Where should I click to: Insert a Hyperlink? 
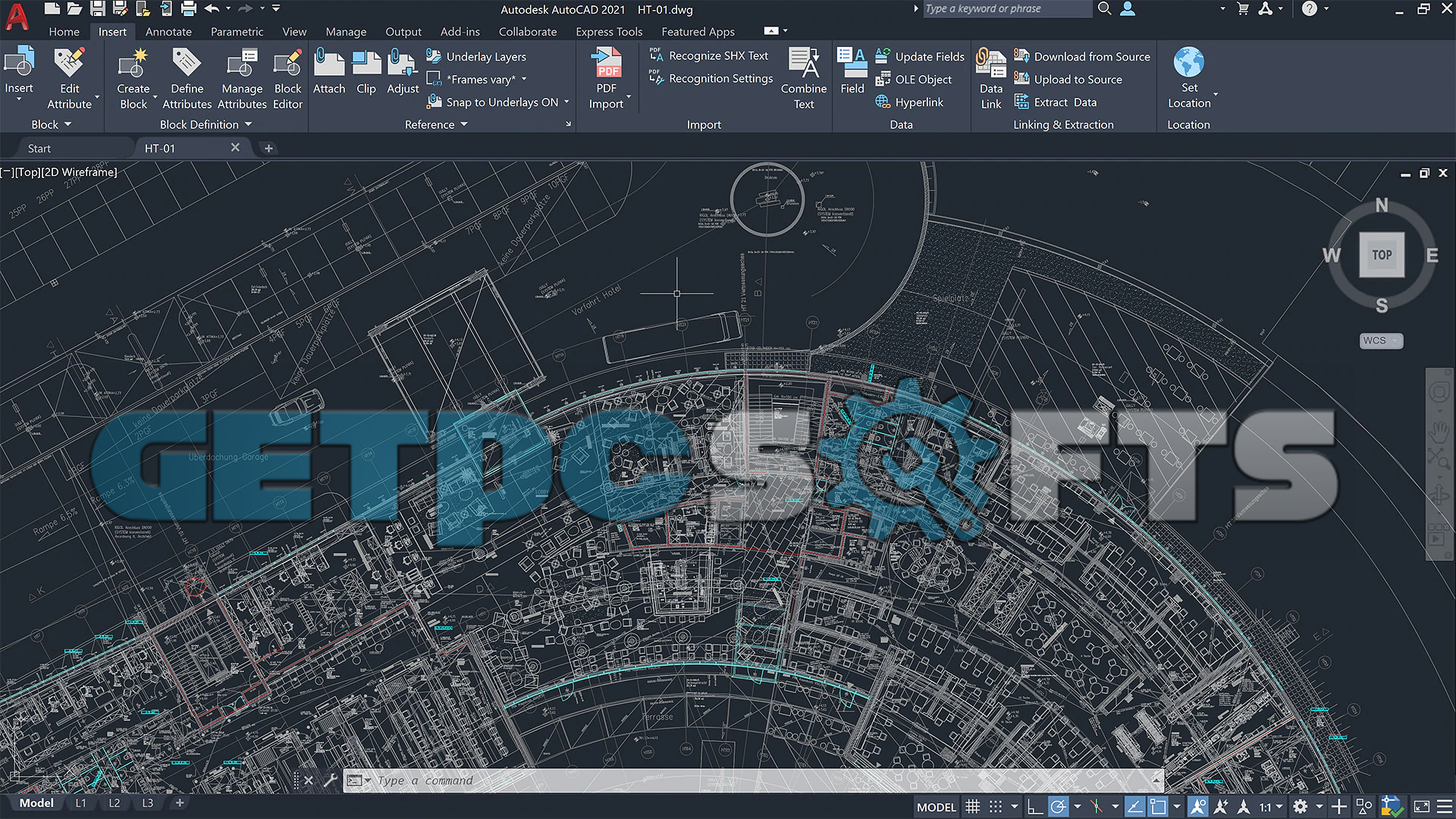click(909, 102)
